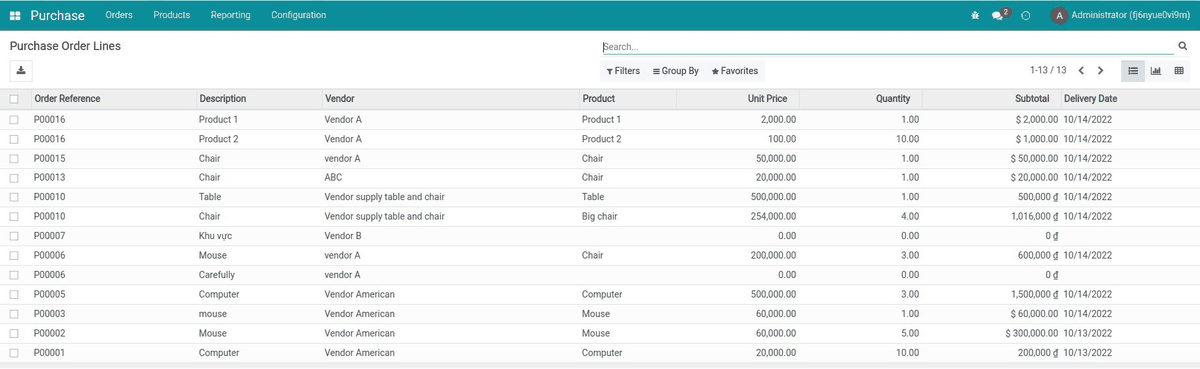Open the apps grid home menu icon

pyautogui.click(x=15, y=15)
